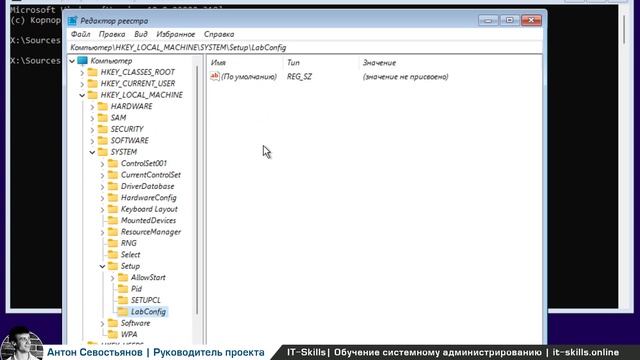Click the HKEY_LOCAL_MACHINE folder icon
This screenshot has width=640, height=360.
[x=93, y=95]
